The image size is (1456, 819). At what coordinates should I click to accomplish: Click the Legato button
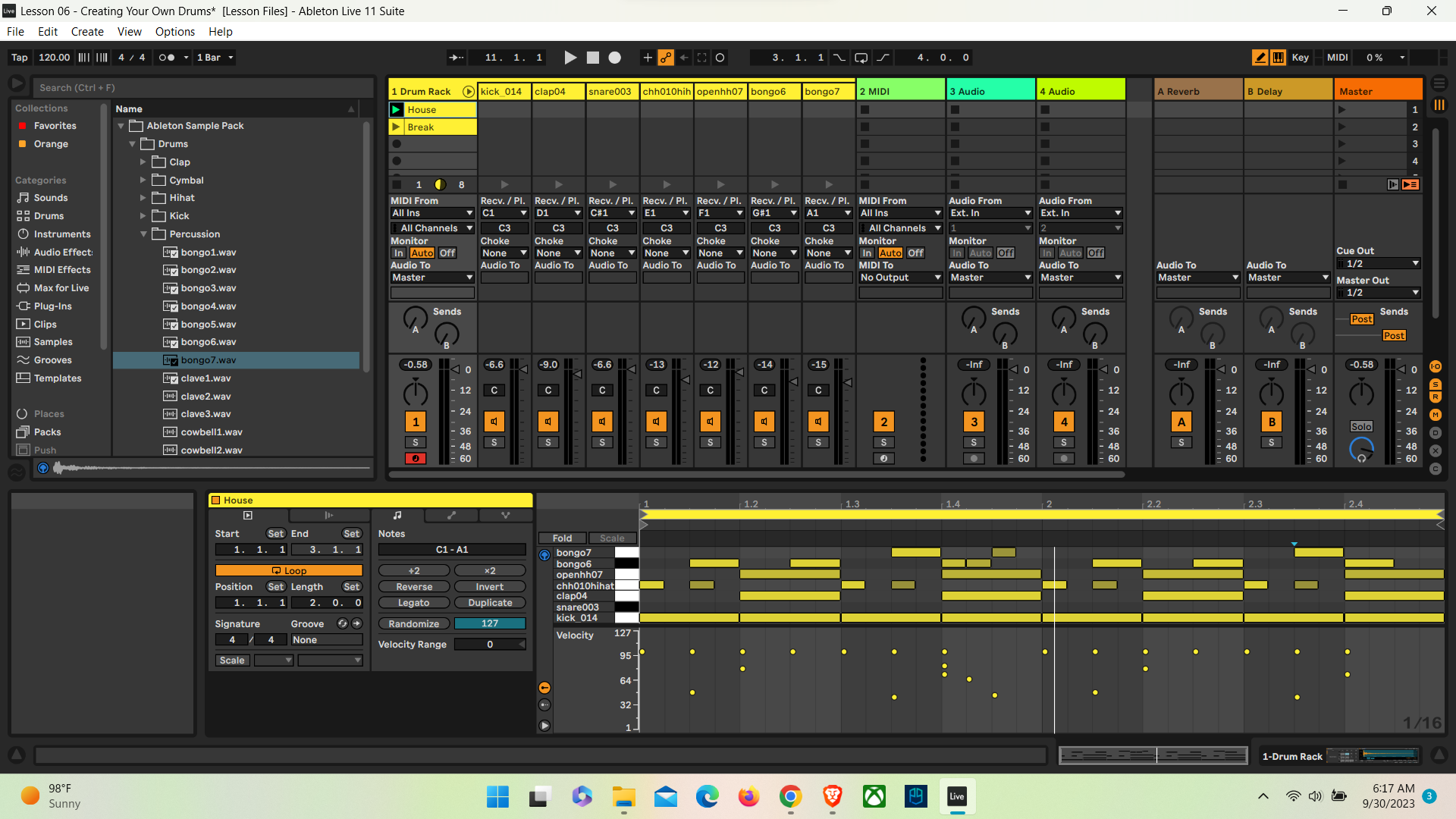pos(414,603)
